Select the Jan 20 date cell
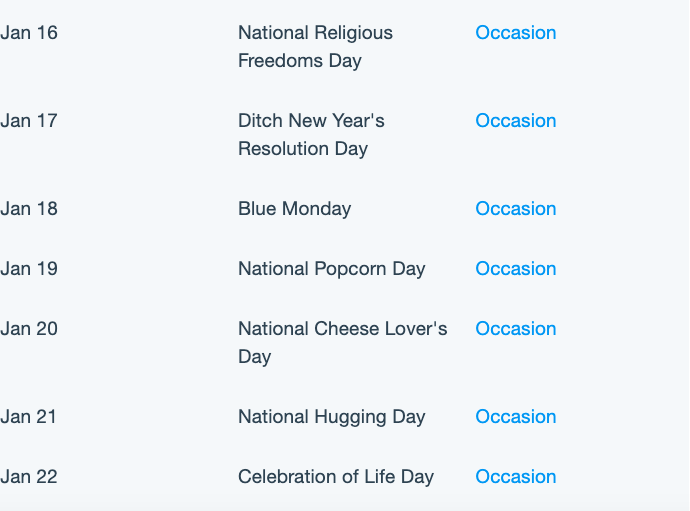This screenshot has height=511, width=690. [x=29, y=328]
